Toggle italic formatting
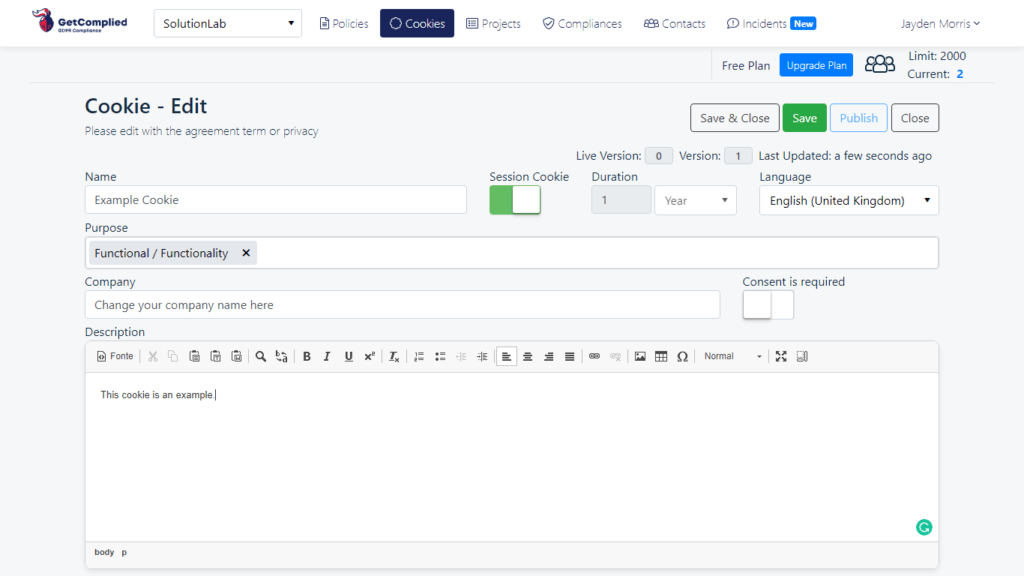 326,356
